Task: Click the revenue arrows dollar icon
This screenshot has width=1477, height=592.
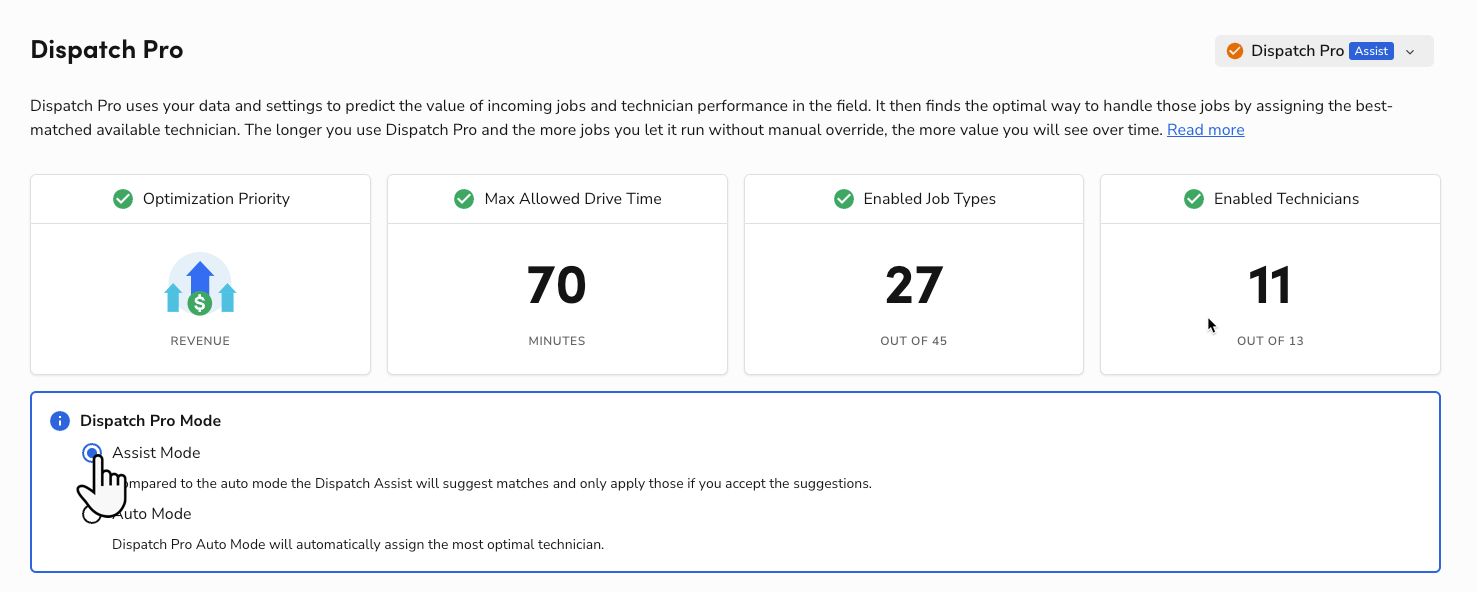Action: pos(200,285)
